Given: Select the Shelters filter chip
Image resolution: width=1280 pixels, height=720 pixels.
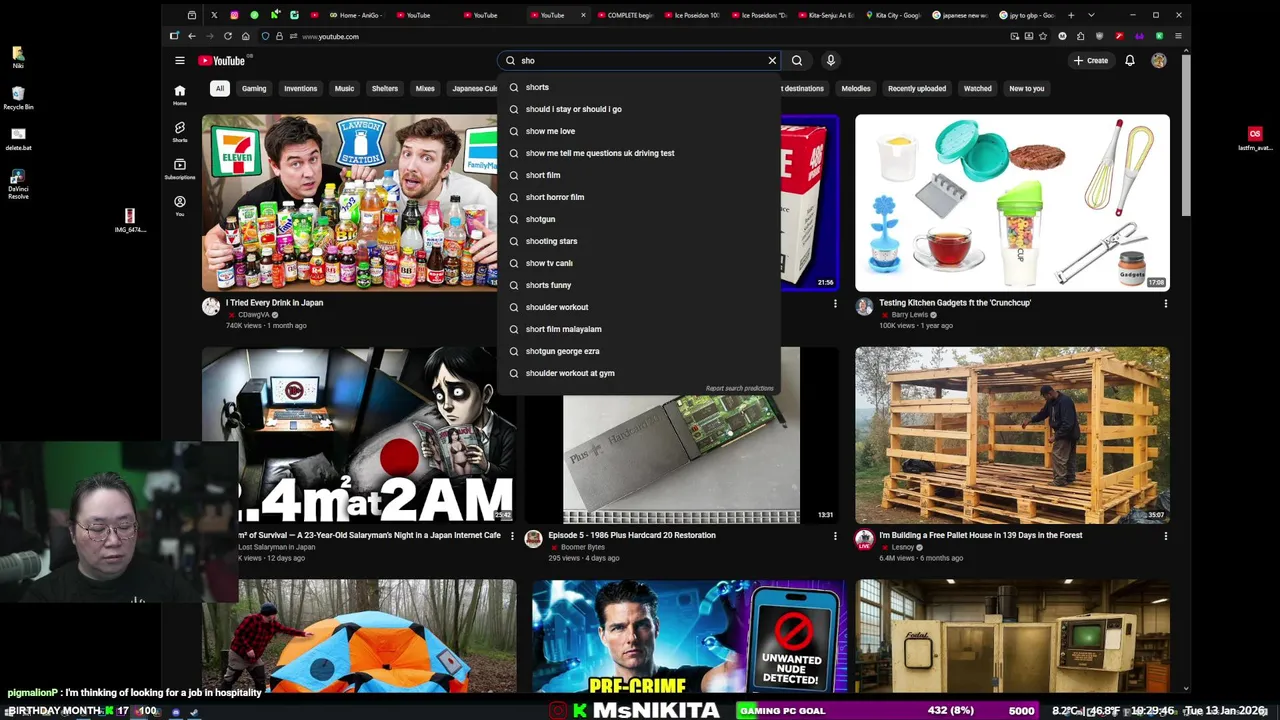Looking at the screenshot, I should (385, 88).
